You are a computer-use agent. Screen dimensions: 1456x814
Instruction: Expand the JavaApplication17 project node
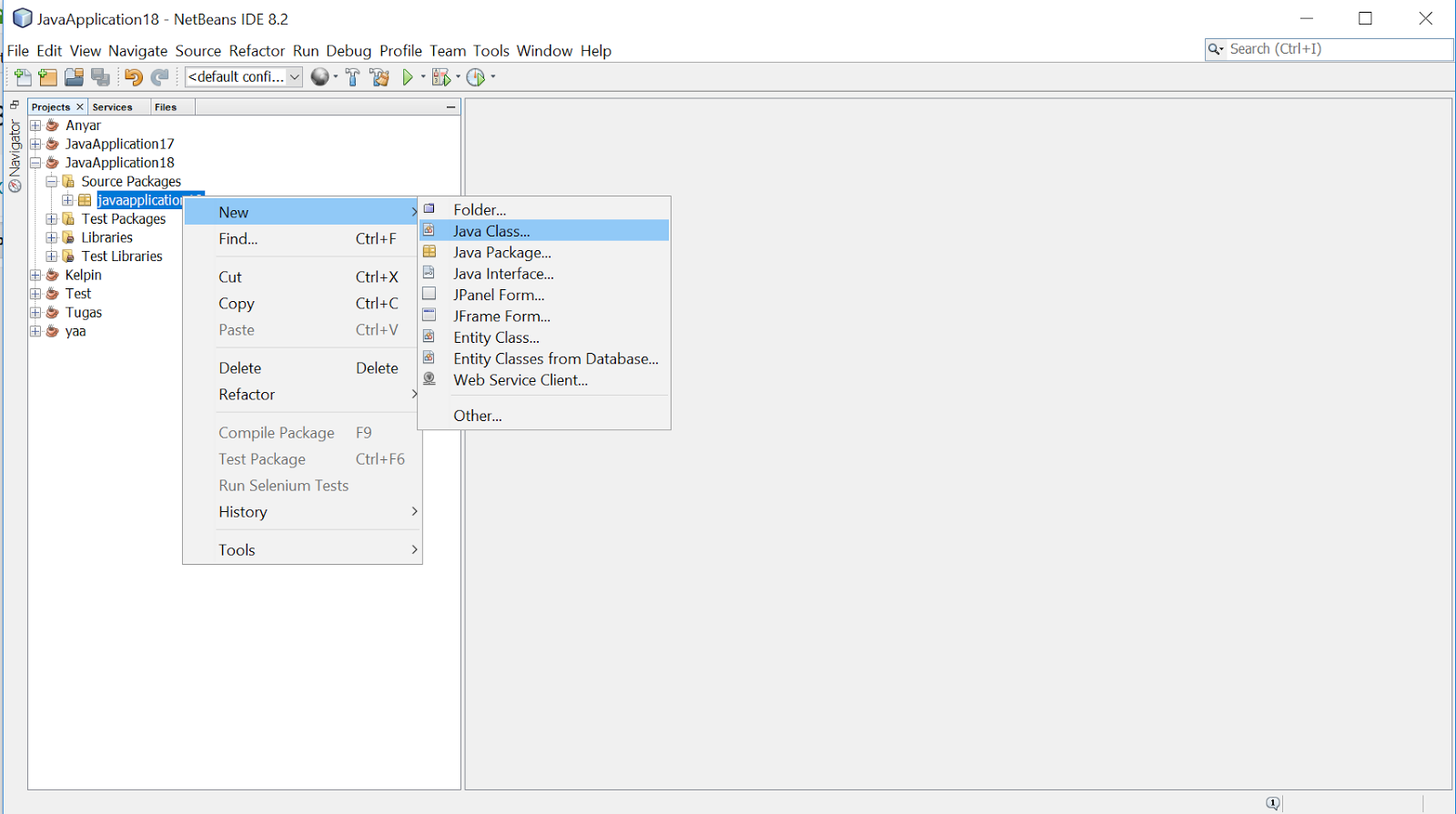tap(35, 144)
